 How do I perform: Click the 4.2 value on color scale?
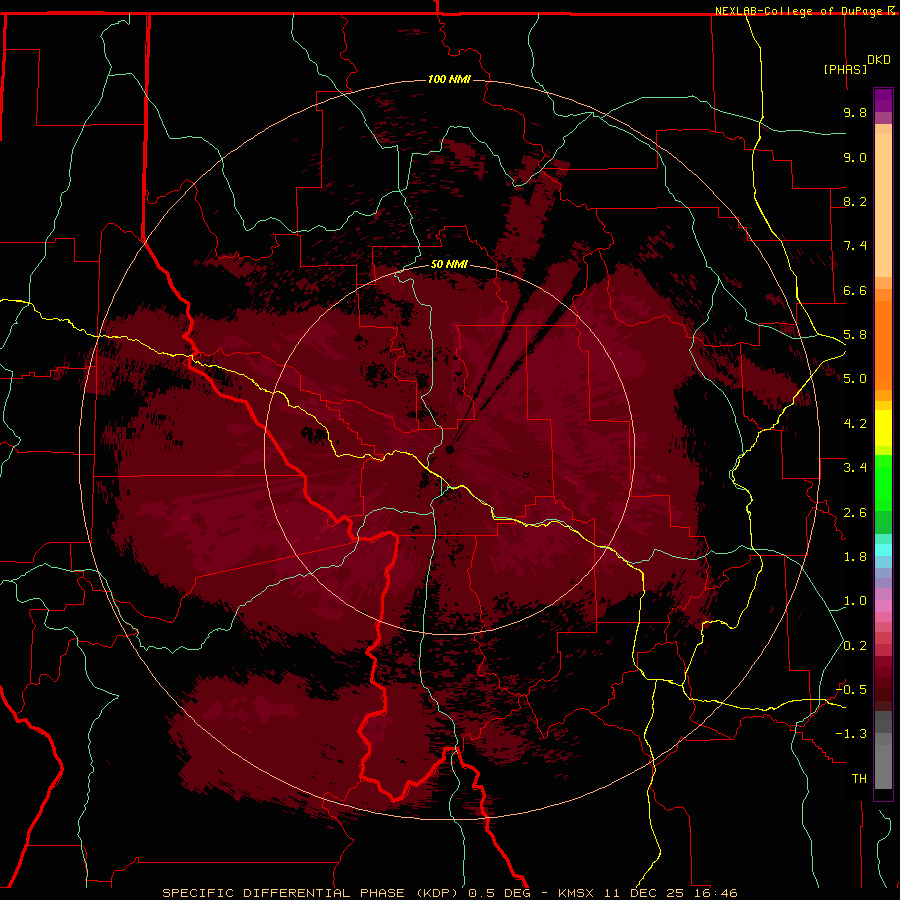coord(855,424)
